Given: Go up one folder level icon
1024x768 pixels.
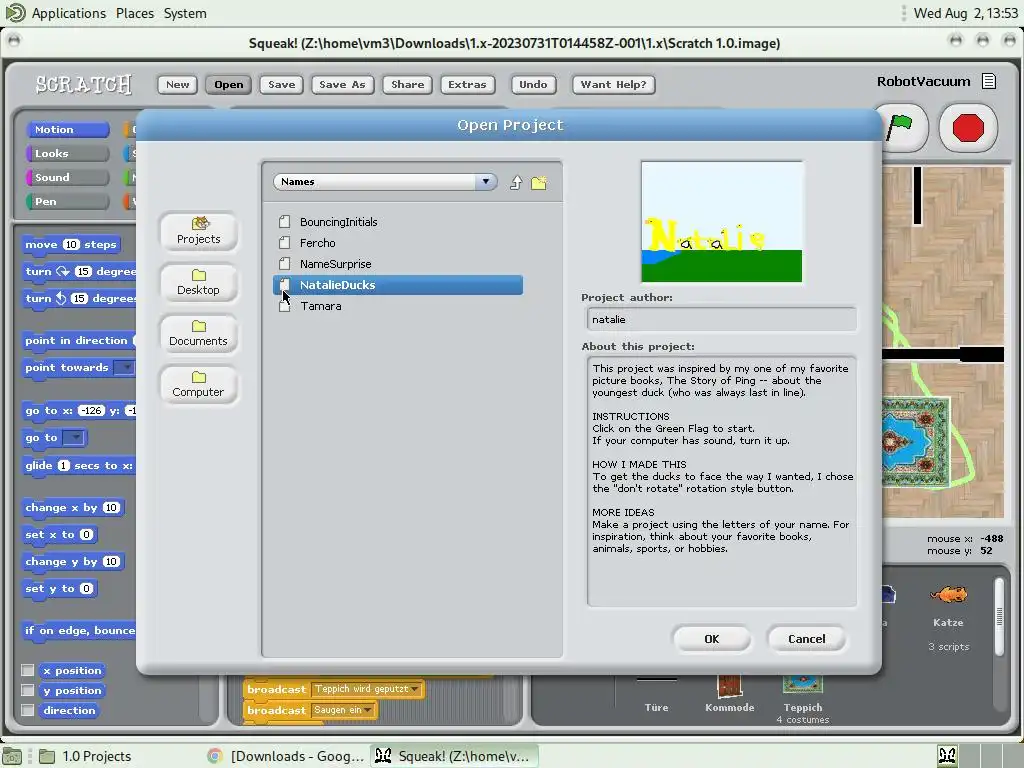Looking at the screenshot, I should (516, 183).
